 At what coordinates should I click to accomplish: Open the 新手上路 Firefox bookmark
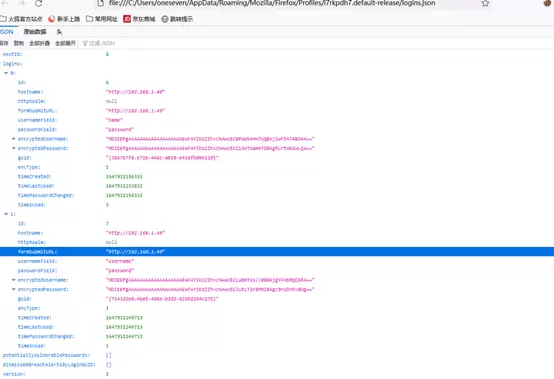coord(64,19)
